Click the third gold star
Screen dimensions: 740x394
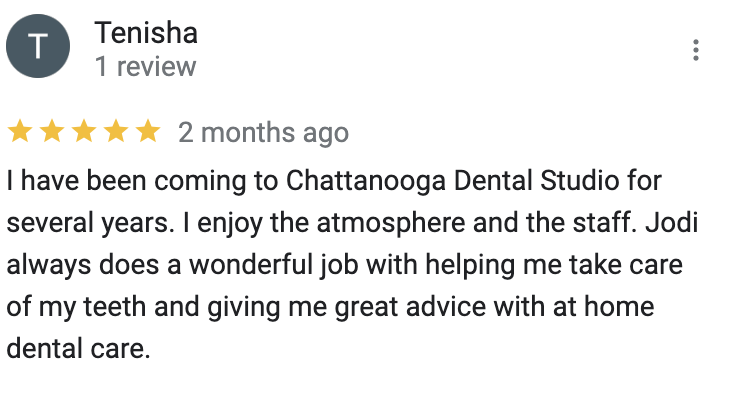click(84, 131)
